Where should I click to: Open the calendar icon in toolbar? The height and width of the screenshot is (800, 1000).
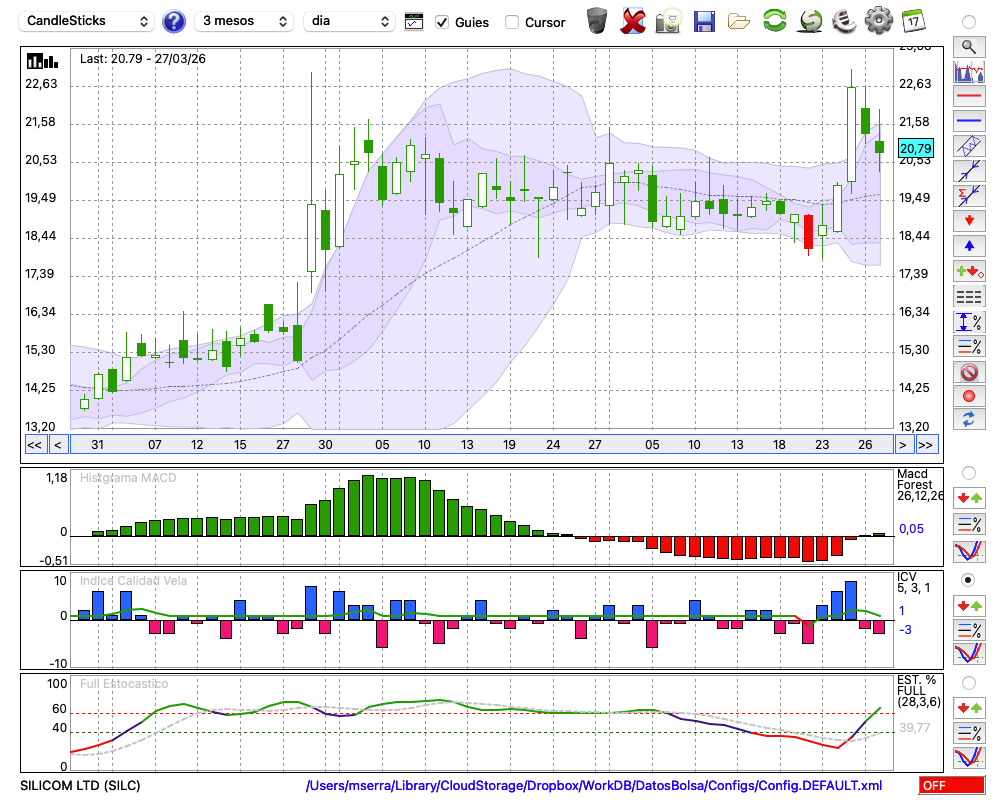point(912,20)
